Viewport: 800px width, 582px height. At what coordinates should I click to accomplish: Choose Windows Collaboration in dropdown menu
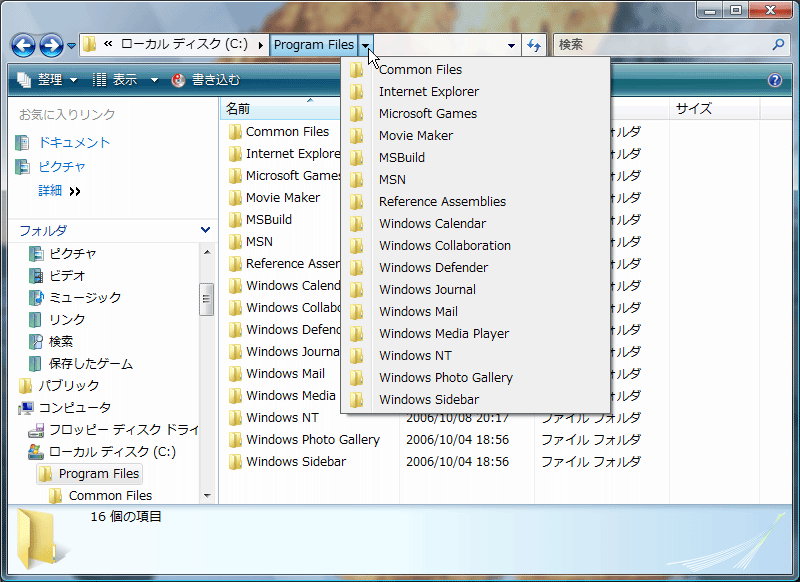[x=476, y=245]
